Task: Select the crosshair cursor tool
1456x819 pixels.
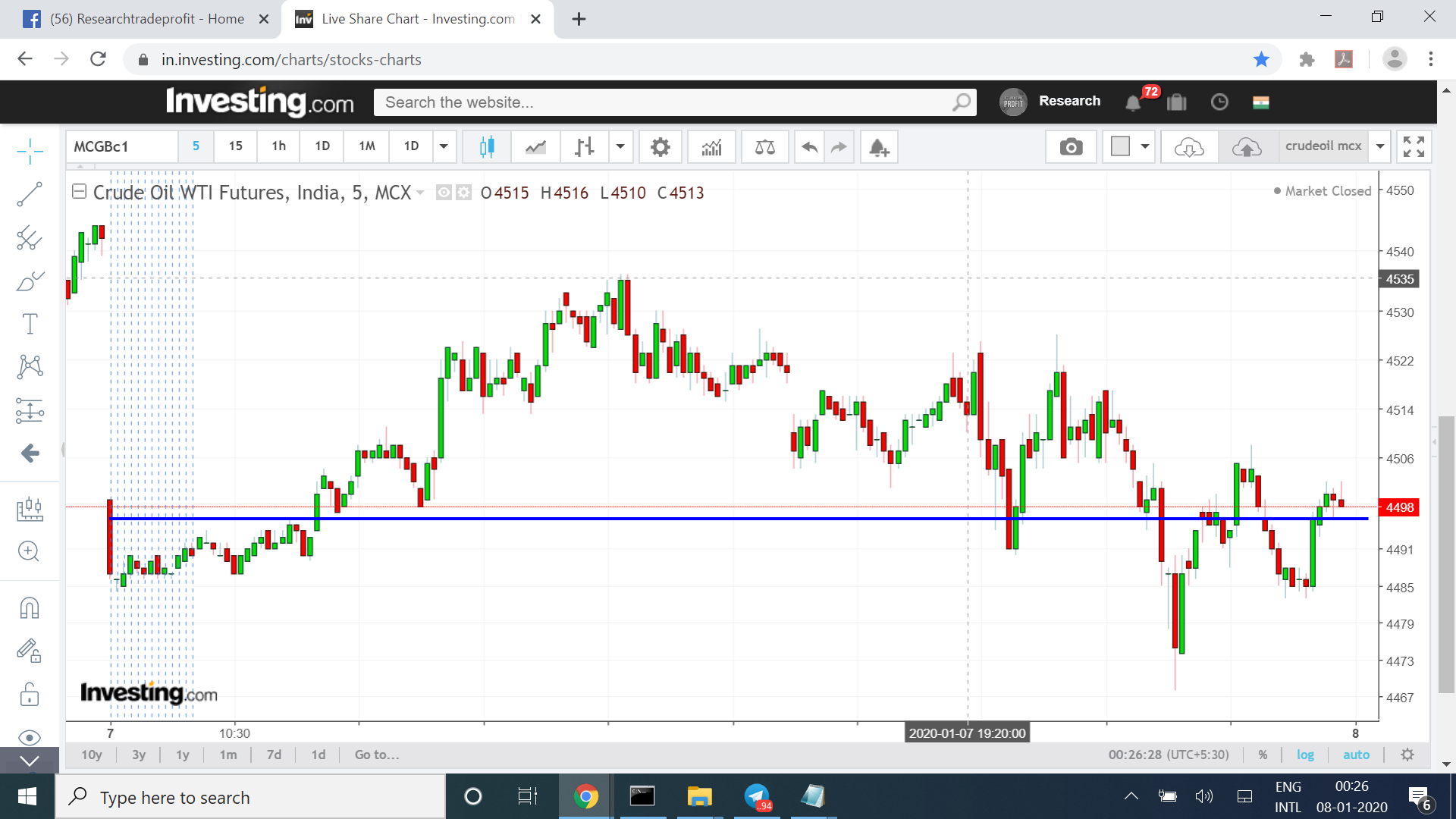Action: pyautogui.click(x=30, y=151)
